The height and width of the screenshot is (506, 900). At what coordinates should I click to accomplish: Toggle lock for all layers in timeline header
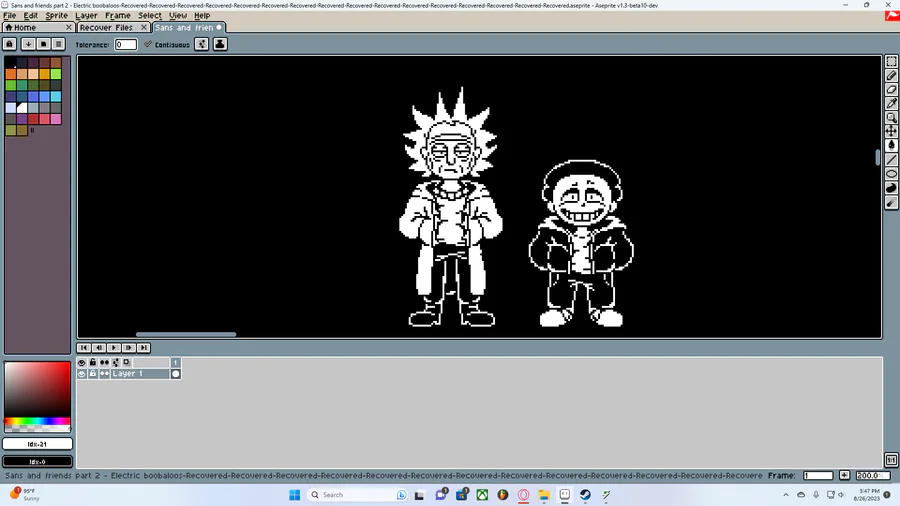pyautogui.click(x=93, y=363)
